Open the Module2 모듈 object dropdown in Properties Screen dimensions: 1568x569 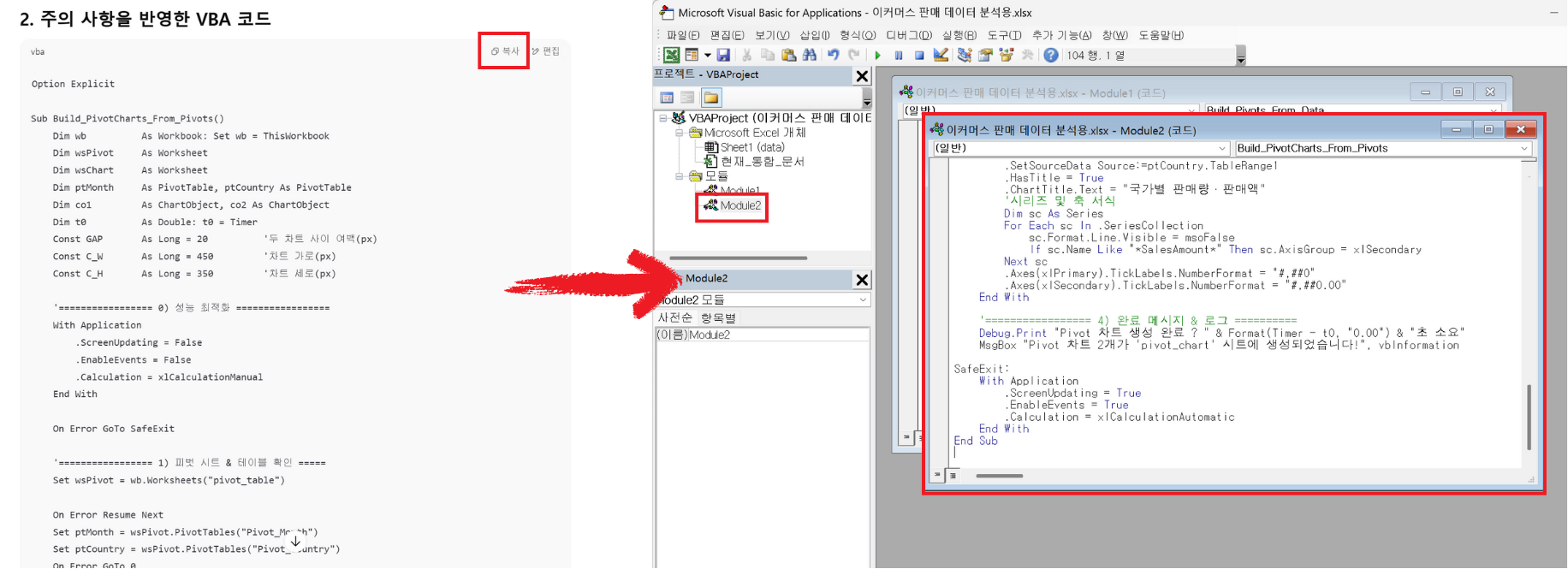pos(863,300)
